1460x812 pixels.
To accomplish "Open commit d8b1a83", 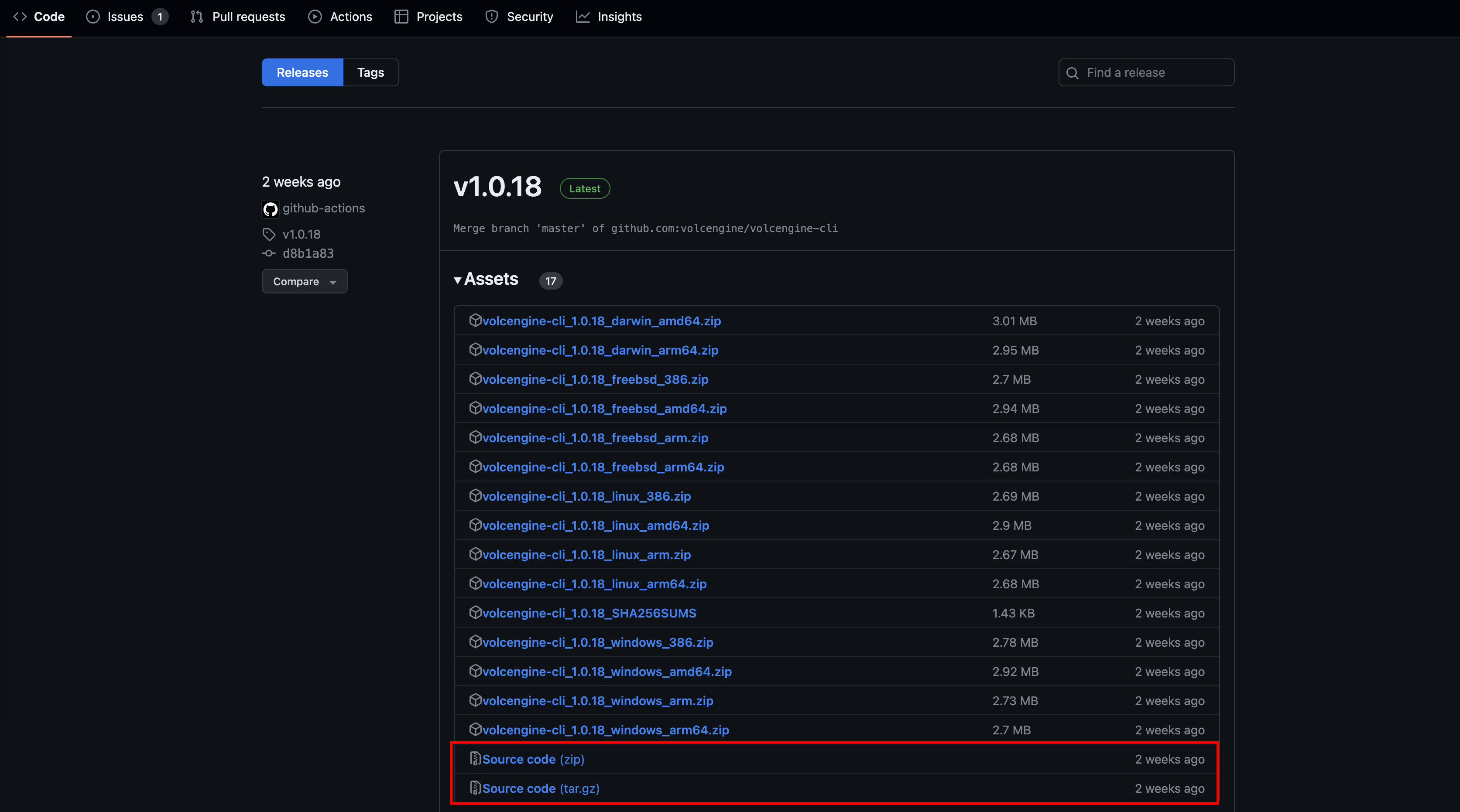I will pos(308,254).
